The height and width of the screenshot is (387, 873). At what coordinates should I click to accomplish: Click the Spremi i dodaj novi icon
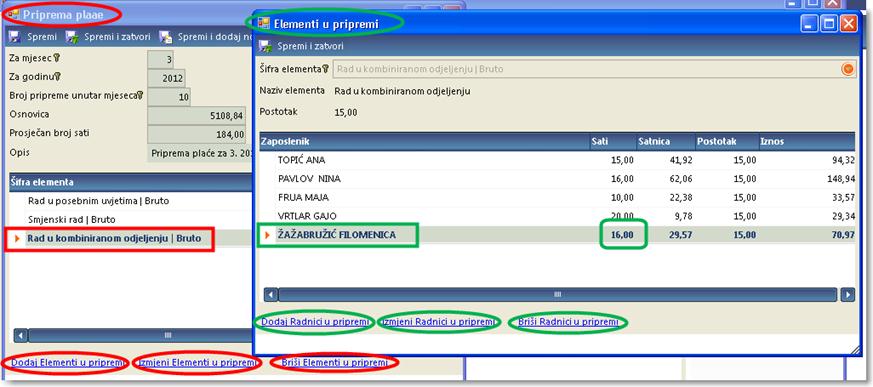pyautogui.click(x=165, y=37)
